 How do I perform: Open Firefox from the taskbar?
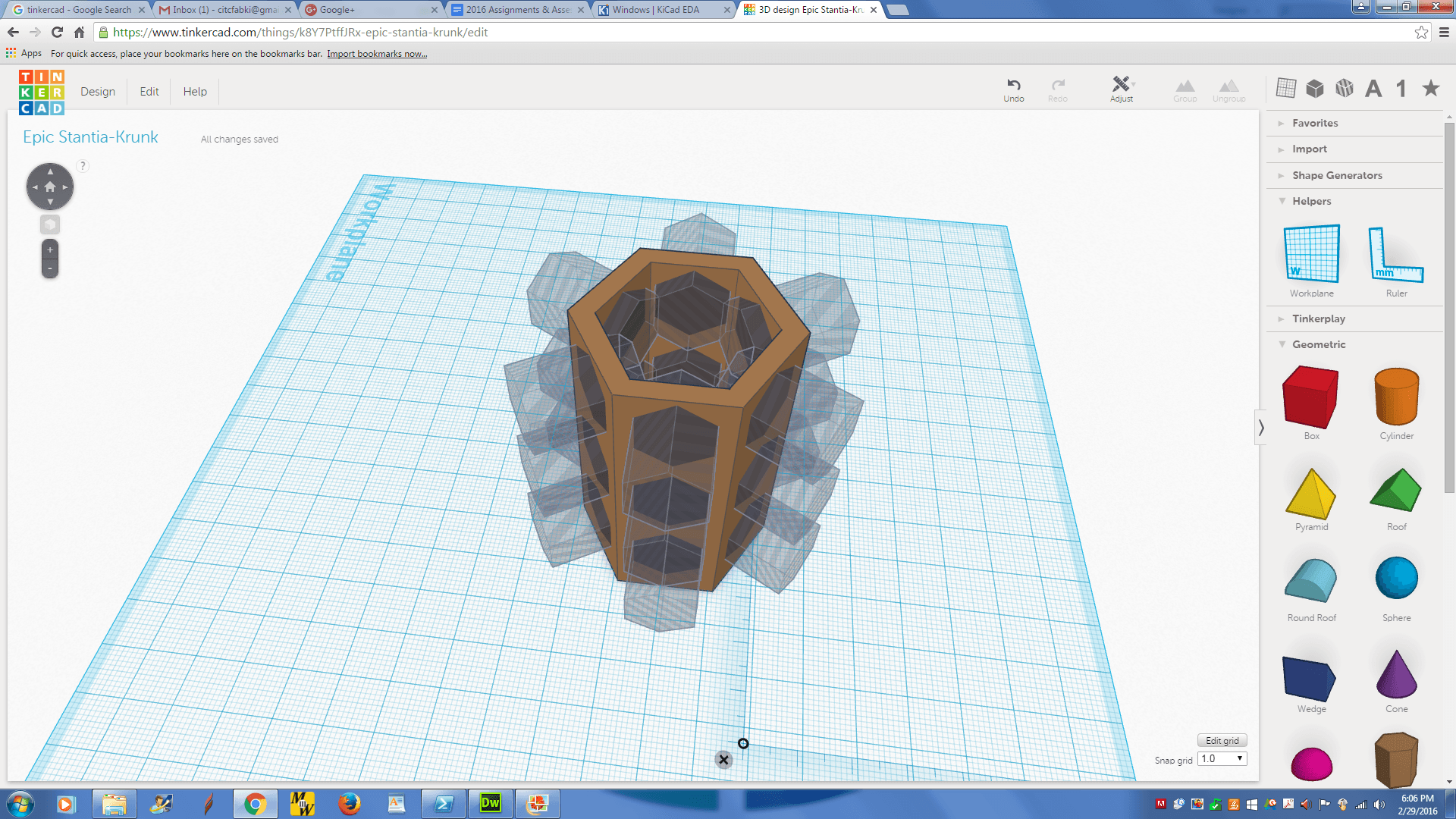click(x=349, y=804)
